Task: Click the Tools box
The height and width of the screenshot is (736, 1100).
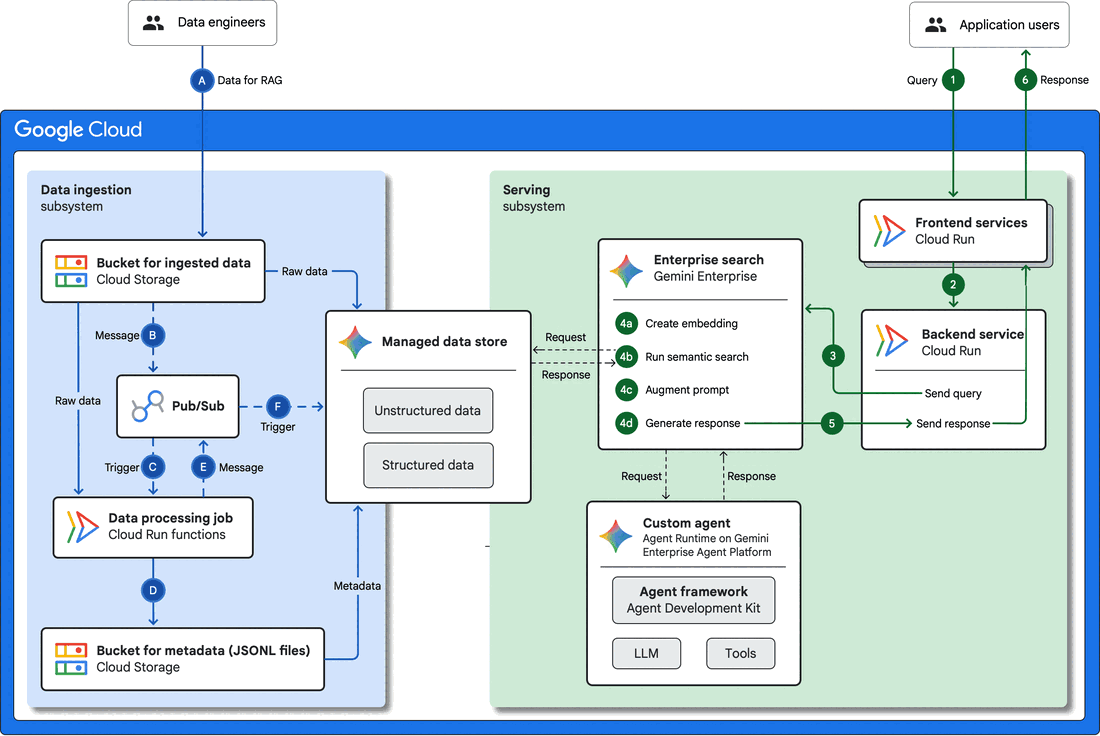Action: [x=740, y=653]
